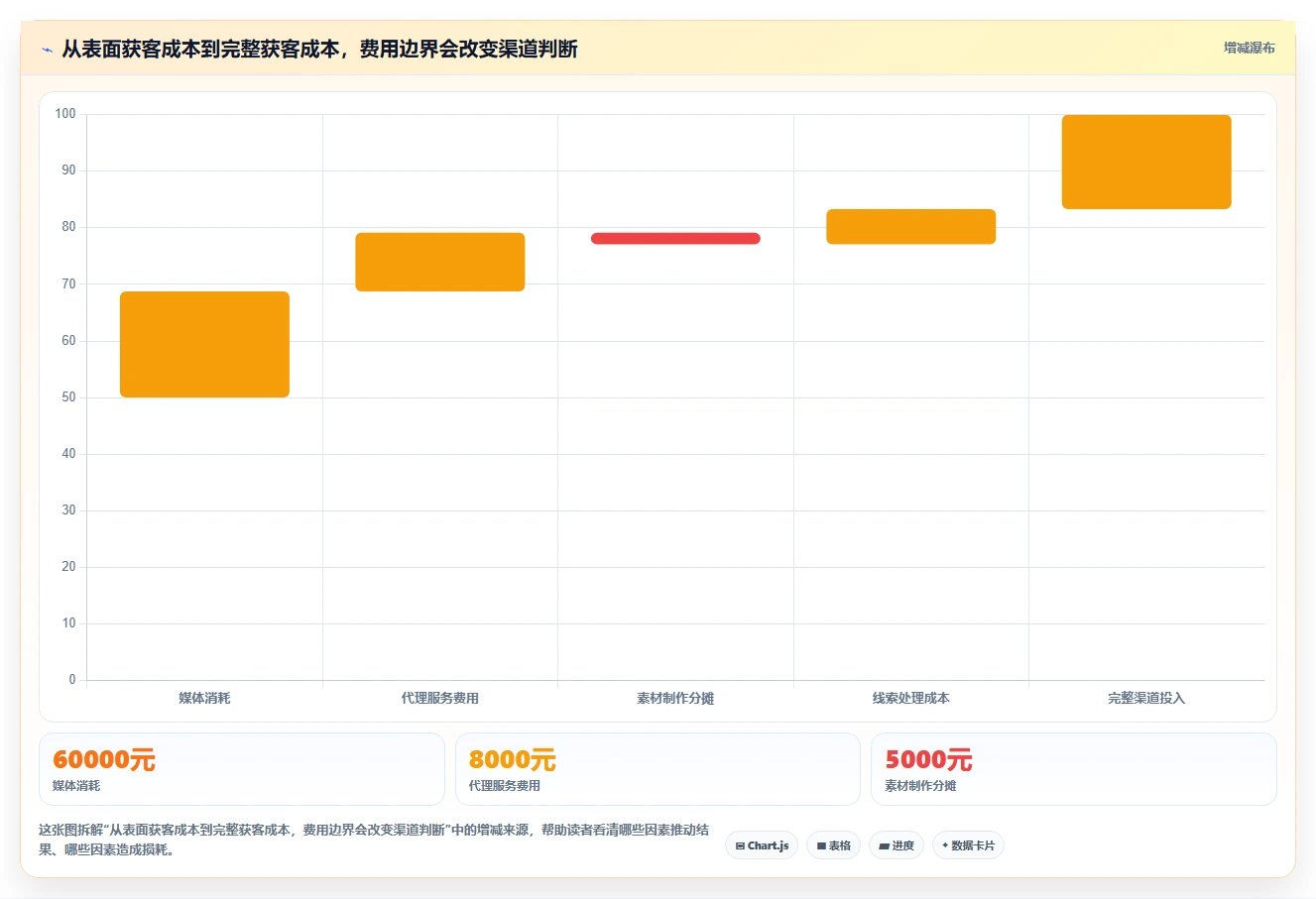
Task: Click the 媒体消耗 x-axis label
Action: coord(204,698)
